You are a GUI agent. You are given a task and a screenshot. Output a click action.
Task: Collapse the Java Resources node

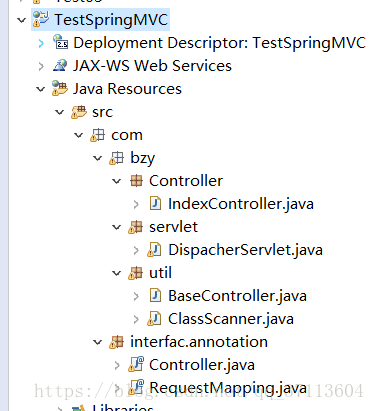pyautogui.click(x=41, y=89)
